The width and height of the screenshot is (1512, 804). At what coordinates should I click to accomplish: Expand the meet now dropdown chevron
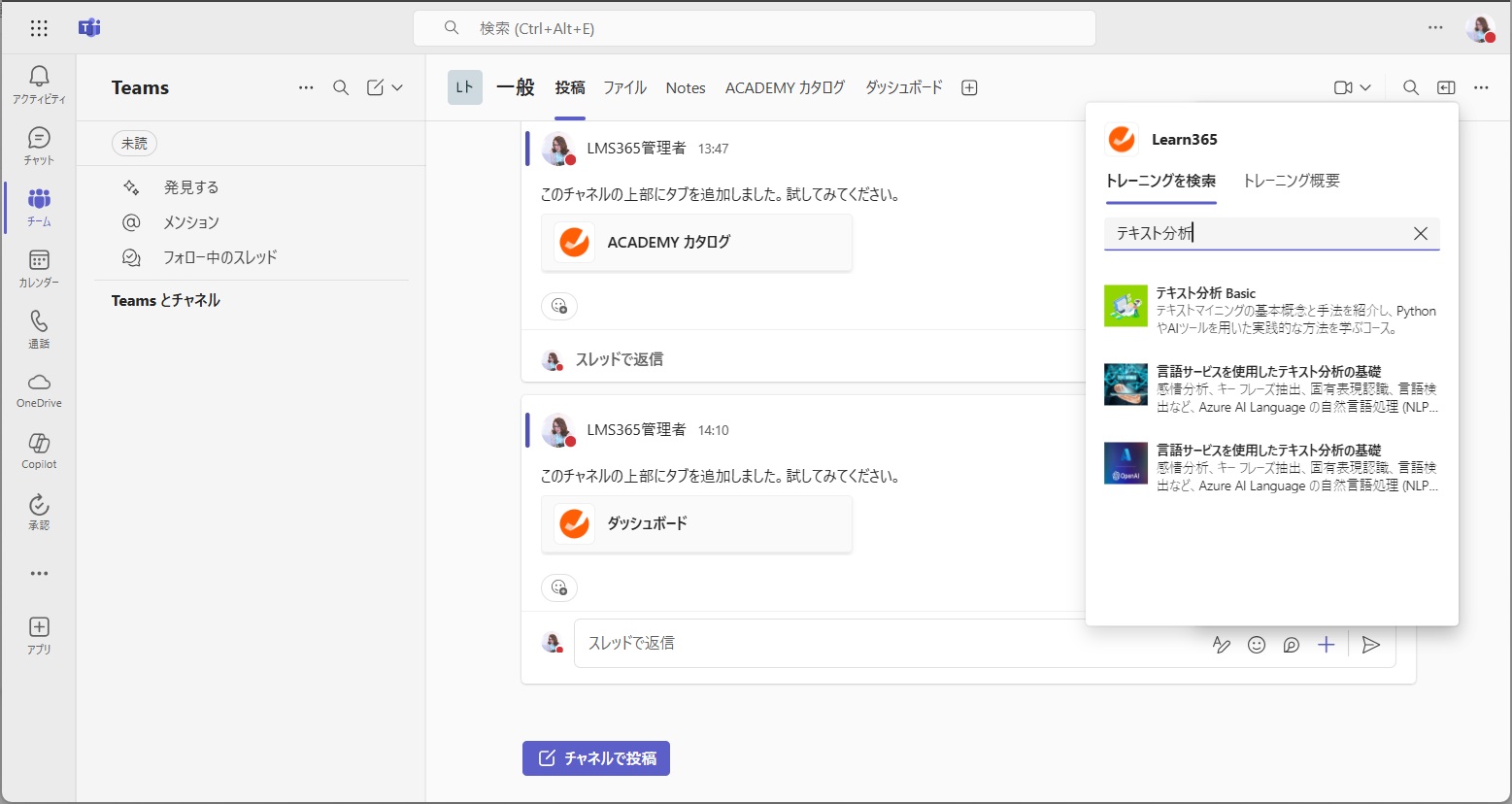[1365, 87]
